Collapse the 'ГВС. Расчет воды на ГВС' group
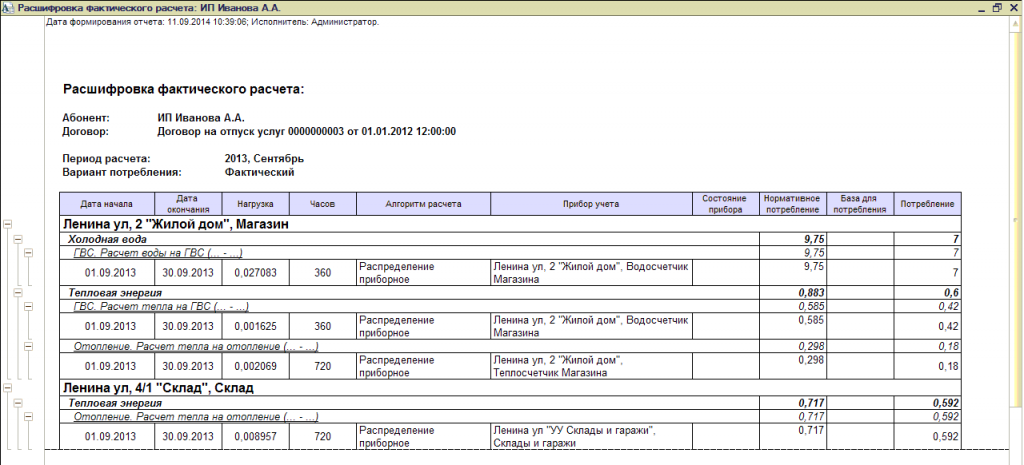 point(28,253)
